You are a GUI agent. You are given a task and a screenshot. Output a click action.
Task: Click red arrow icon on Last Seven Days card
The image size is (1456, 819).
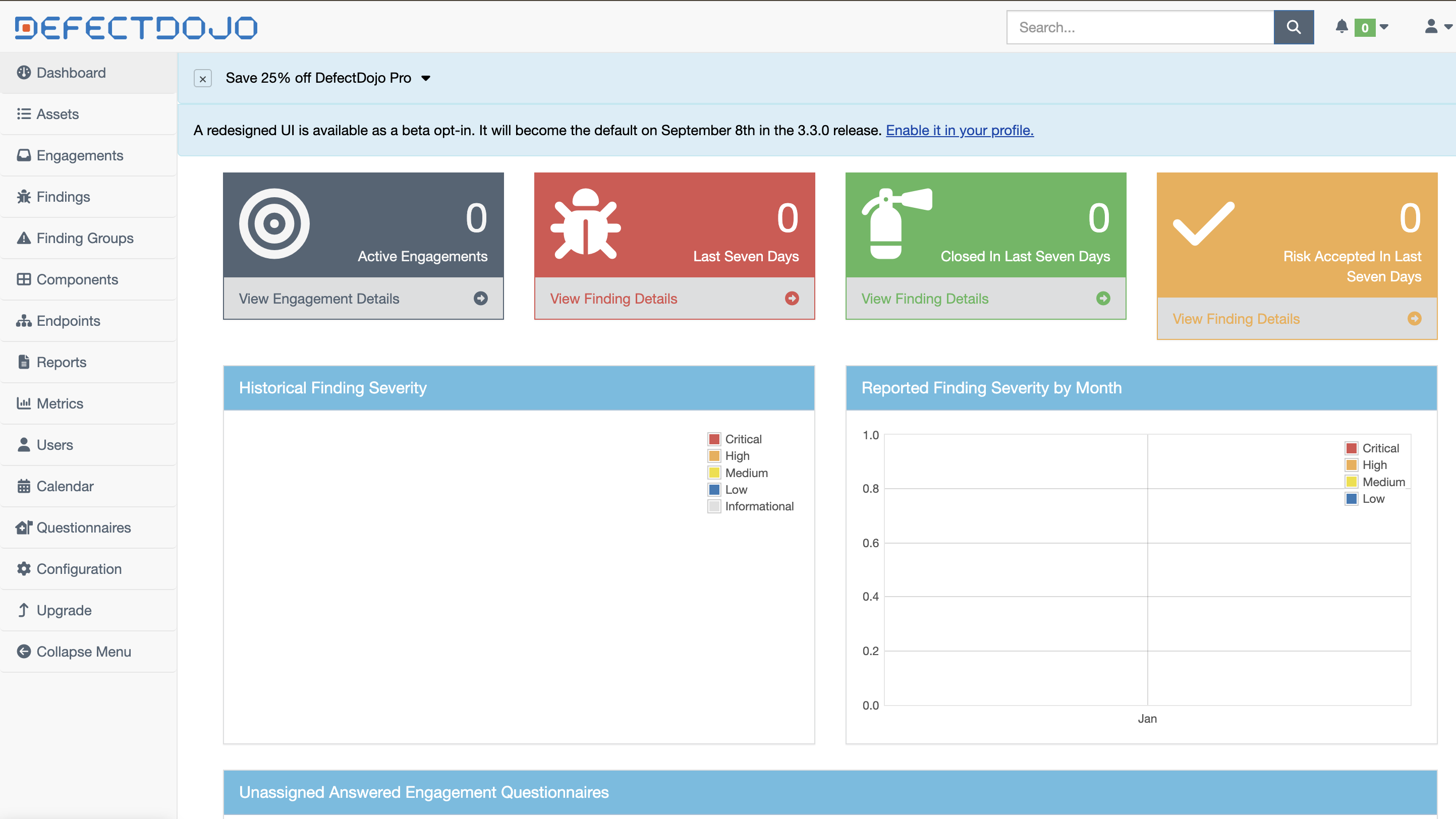click(x=792, y=298)
